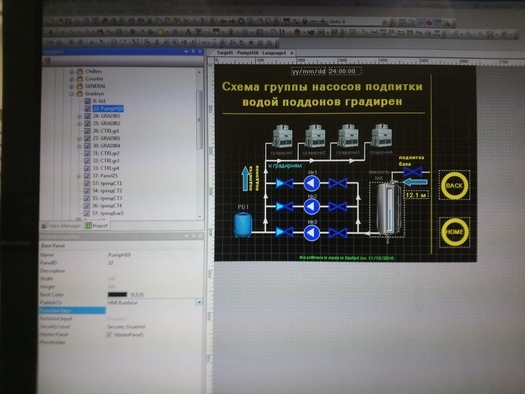Switch to the Project tab

96,226
